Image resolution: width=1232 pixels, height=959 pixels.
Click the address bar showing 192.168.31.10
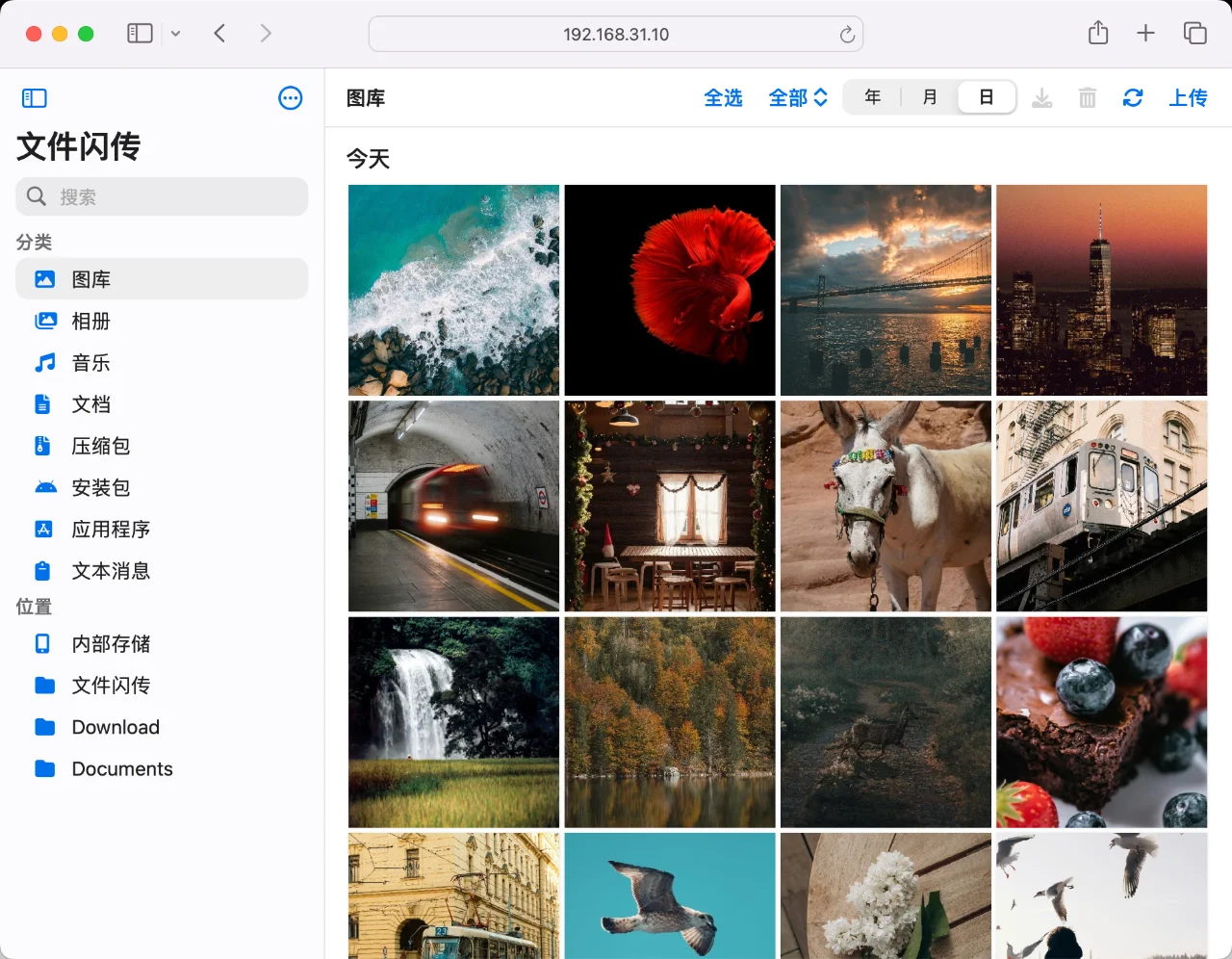click(x=616, y=35)
